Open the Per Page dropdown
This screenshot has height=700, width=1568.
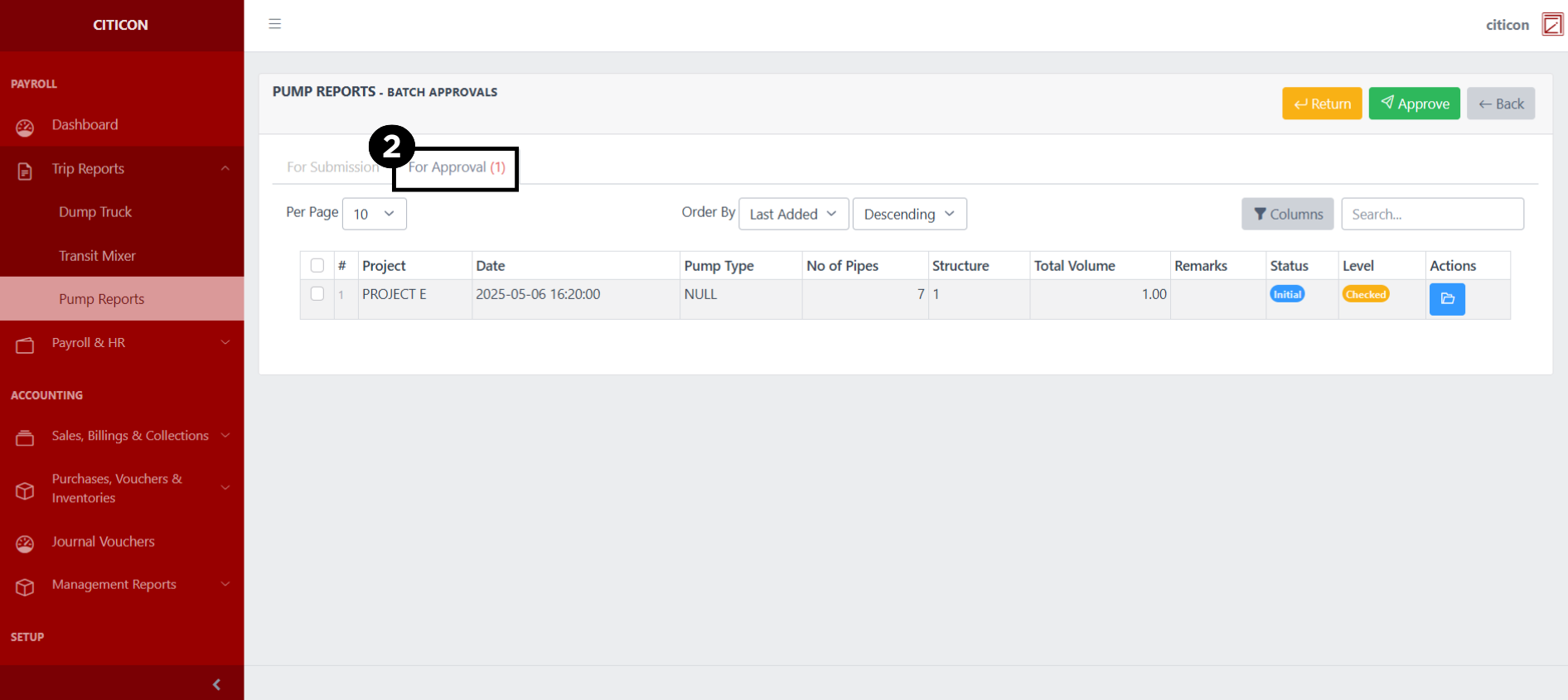[374, 214]
